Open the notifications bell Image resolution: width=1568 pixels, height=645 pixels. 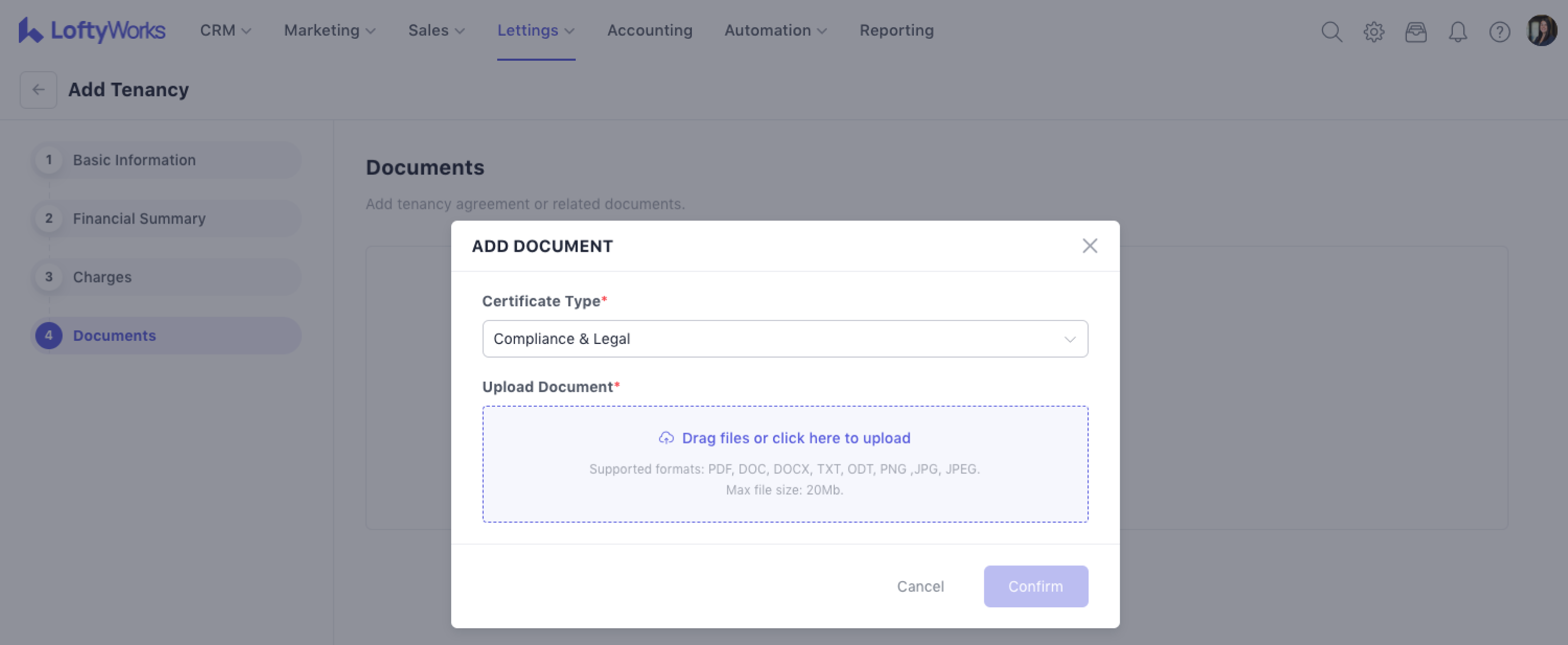pyautogui.click(x=1457, y=31)
